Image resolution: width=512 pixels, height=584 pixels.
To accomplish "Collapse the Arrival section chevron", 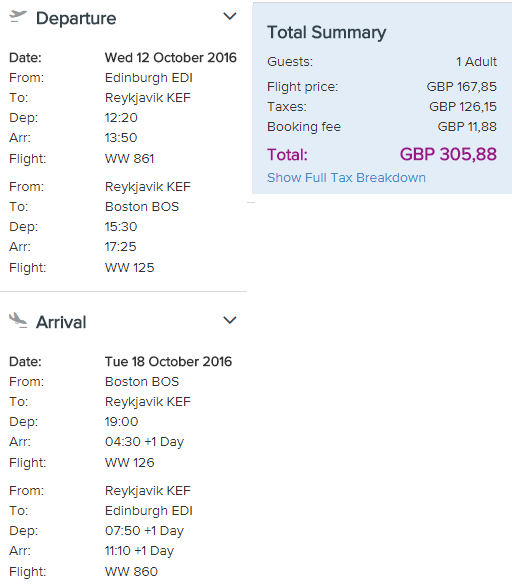I will click(x=229, y=320).
